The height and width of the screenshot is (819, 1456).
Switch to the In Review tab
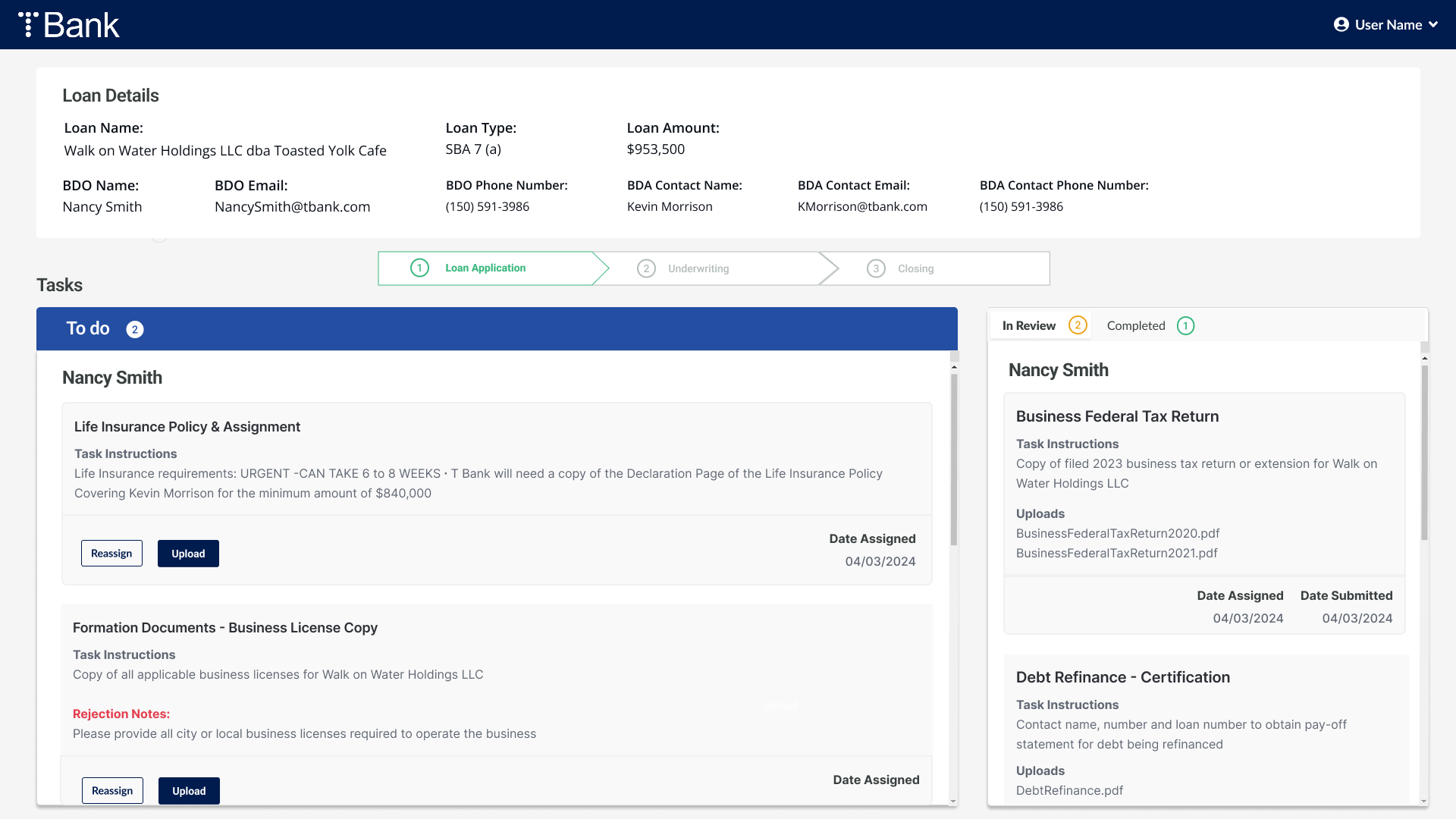(1028, 326)
